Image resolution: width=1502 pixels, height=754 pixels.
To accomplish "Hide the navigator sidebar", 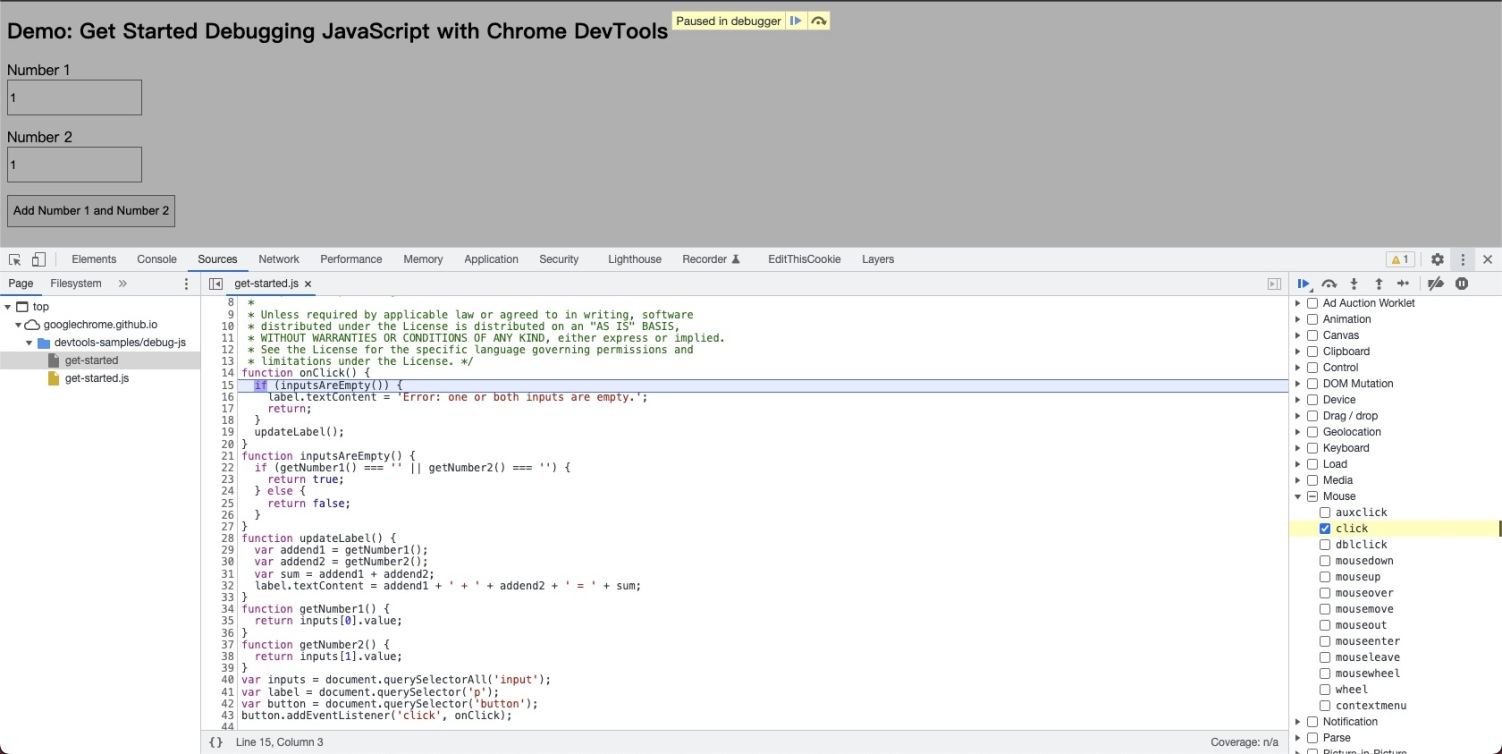I will click(216, 284).
